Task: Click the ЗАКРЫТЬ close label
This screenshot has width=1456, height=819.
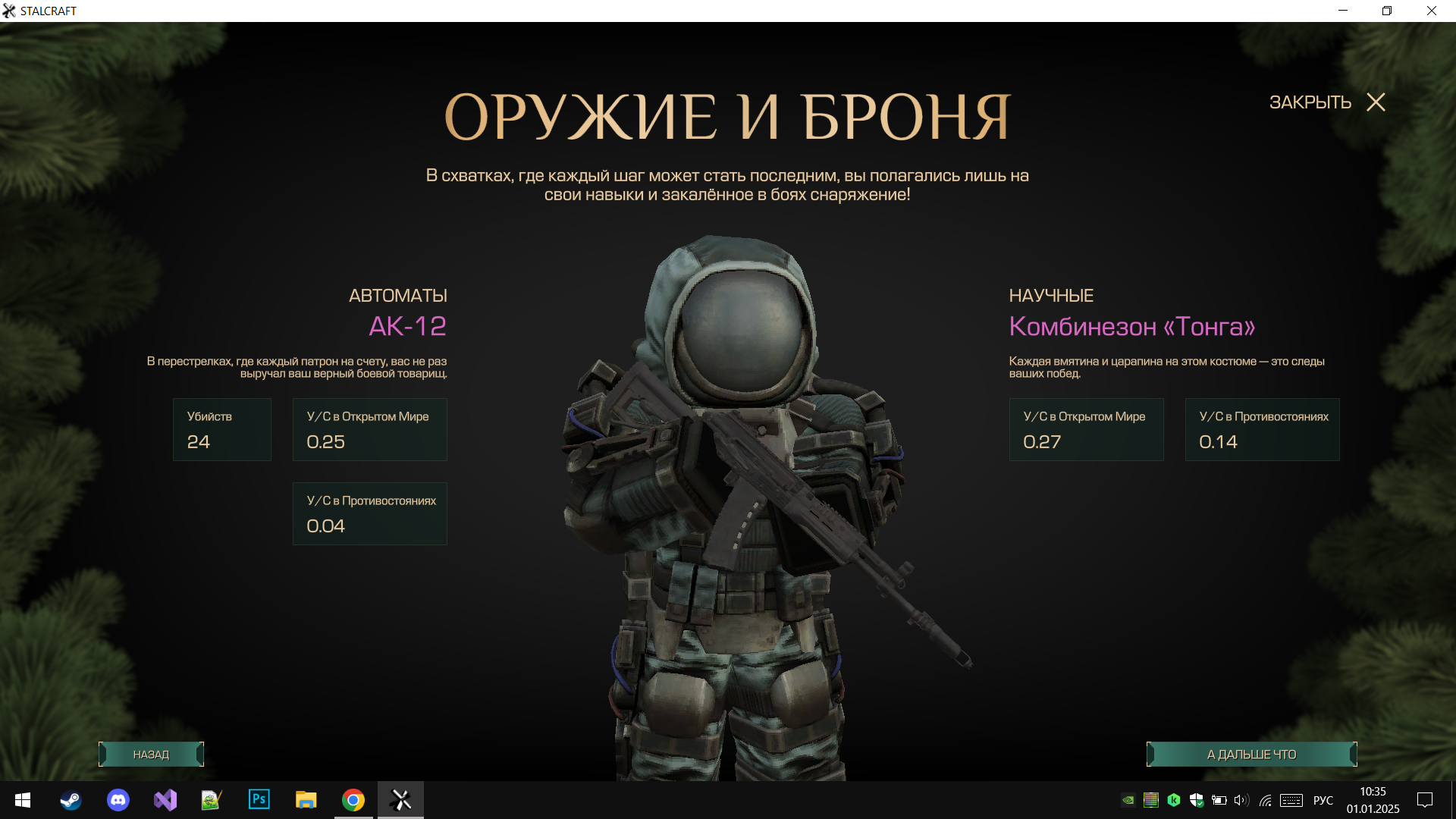Action: tap(1310, 102)
